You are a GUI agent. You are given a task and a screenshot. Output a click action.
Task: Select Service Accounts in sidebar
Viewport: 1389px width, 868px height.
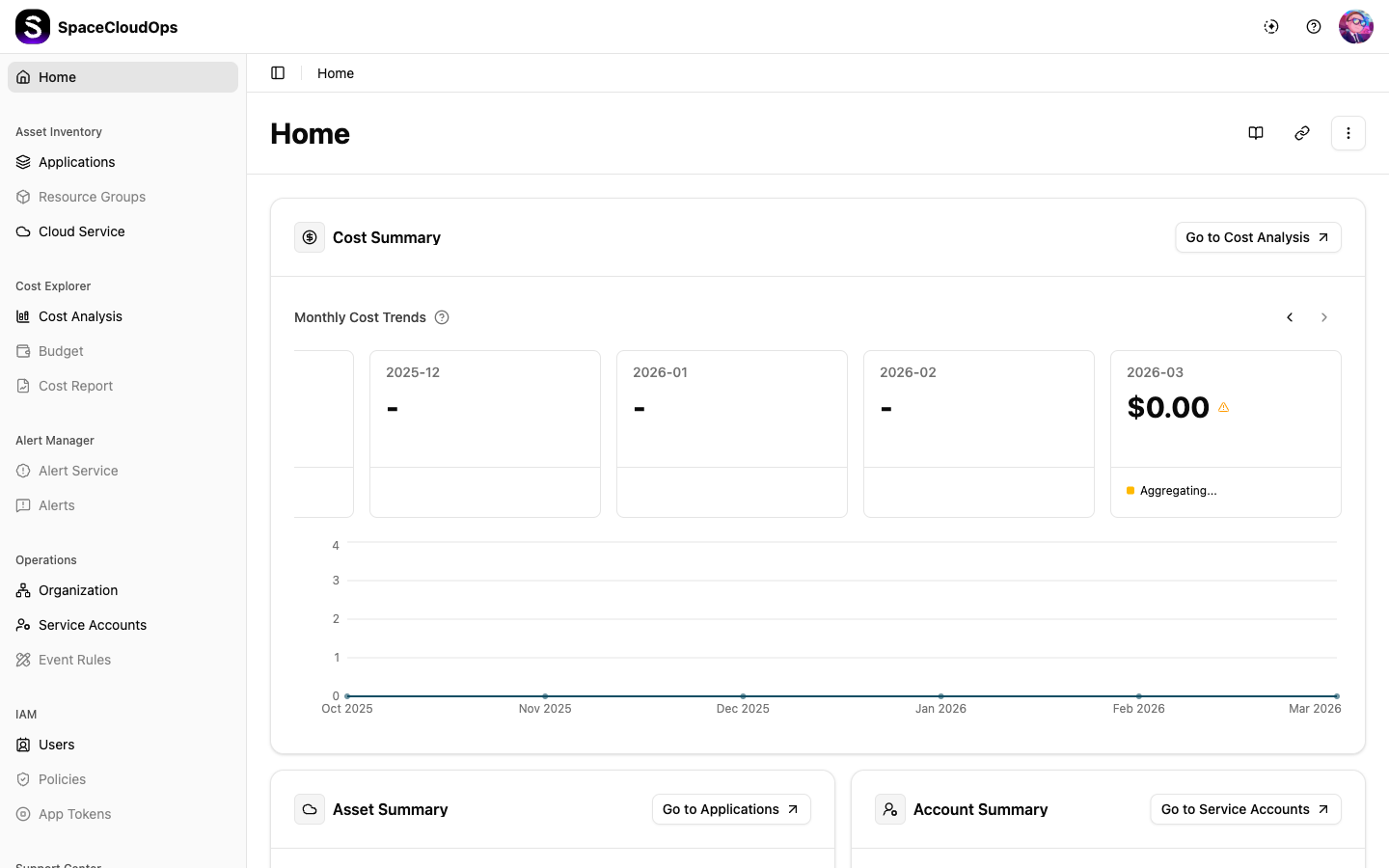pos(93,625)
